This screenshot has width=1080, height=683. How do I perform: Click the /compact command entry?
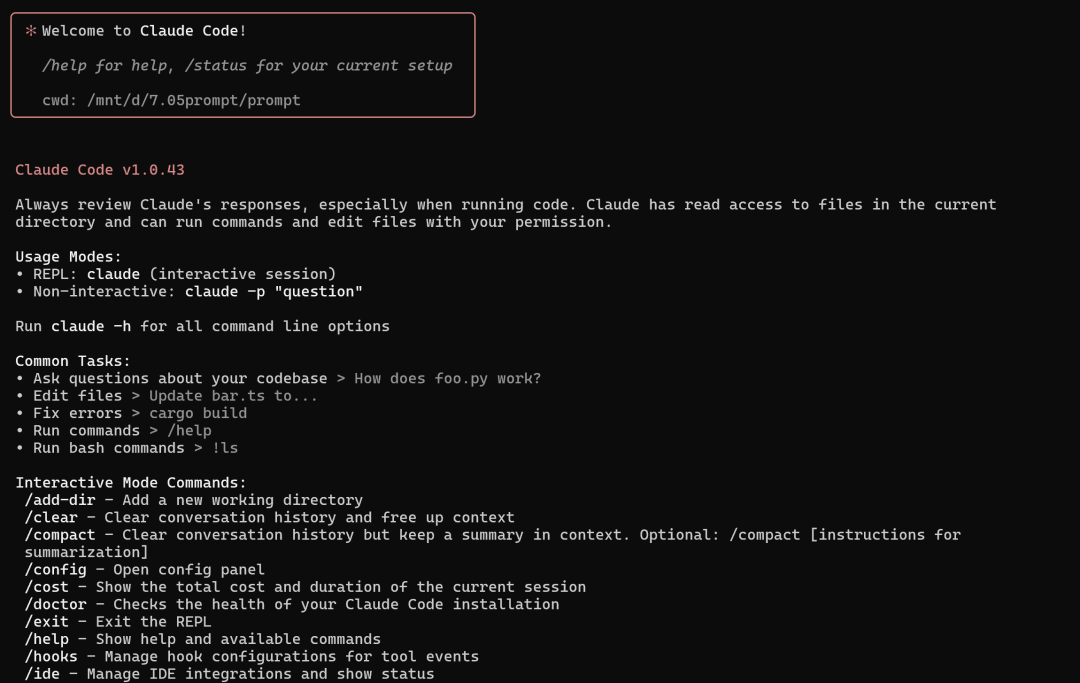[60, 535]
